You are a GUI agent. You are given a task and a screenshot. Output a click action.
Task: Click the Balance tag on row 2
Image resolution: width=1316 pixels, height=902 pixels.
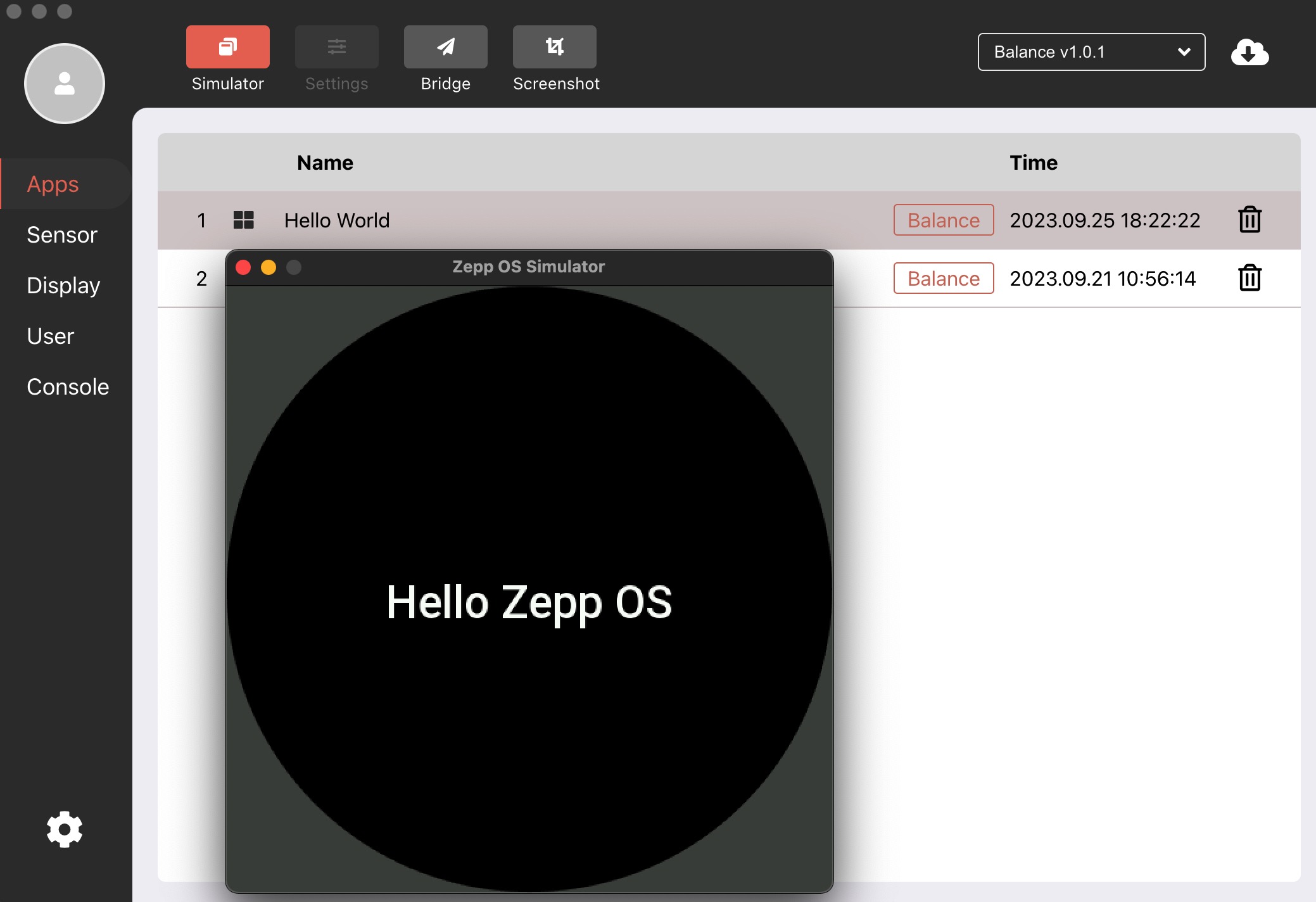(943, 278)
